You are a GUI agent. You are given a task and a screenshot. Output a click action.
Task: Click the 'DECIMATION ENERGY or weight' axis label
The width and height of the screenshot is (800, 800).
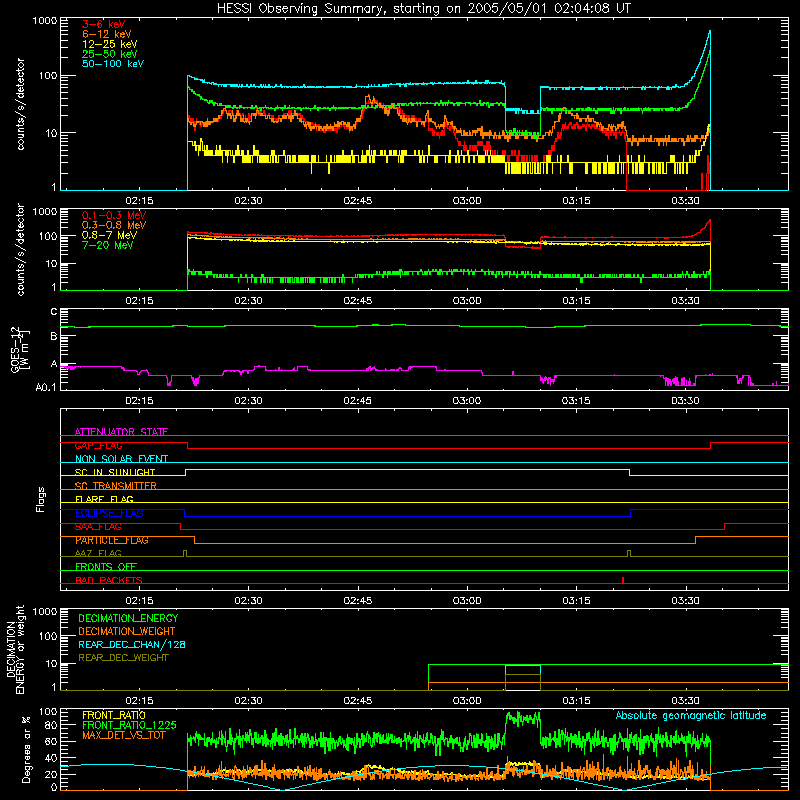[15, 649]
